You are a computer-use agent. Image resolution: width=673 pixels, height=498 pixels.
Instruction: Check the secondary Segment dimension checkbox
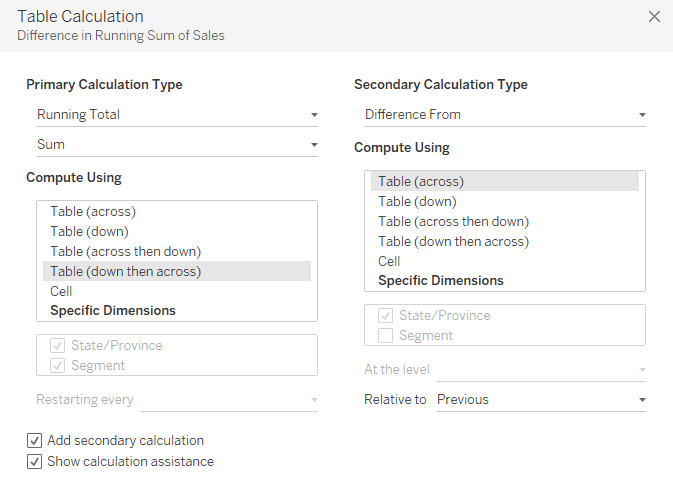tap(386, 336)
